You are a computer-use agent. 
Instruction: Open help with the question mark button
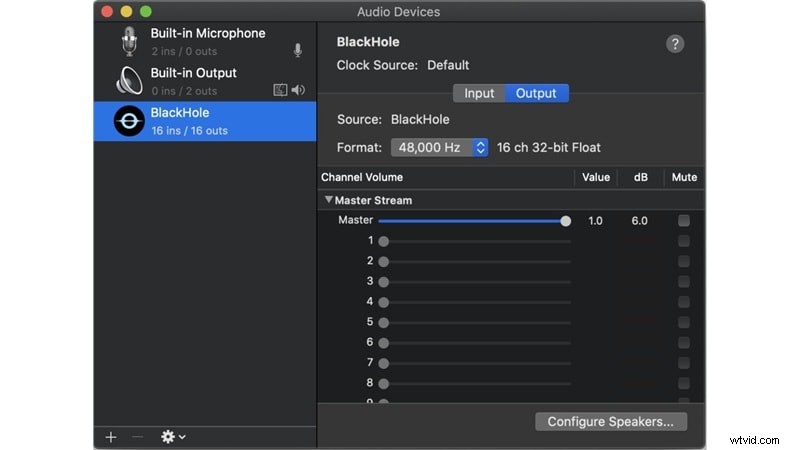(x=675, y=44)
